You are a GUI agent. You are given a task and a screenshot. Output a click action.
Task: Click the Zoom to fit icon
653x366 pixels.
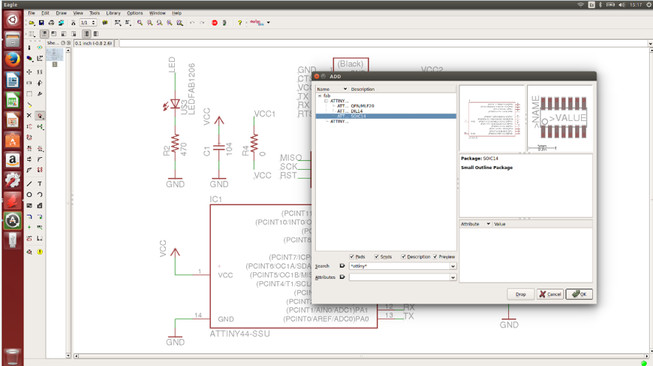tap(140, 22)
